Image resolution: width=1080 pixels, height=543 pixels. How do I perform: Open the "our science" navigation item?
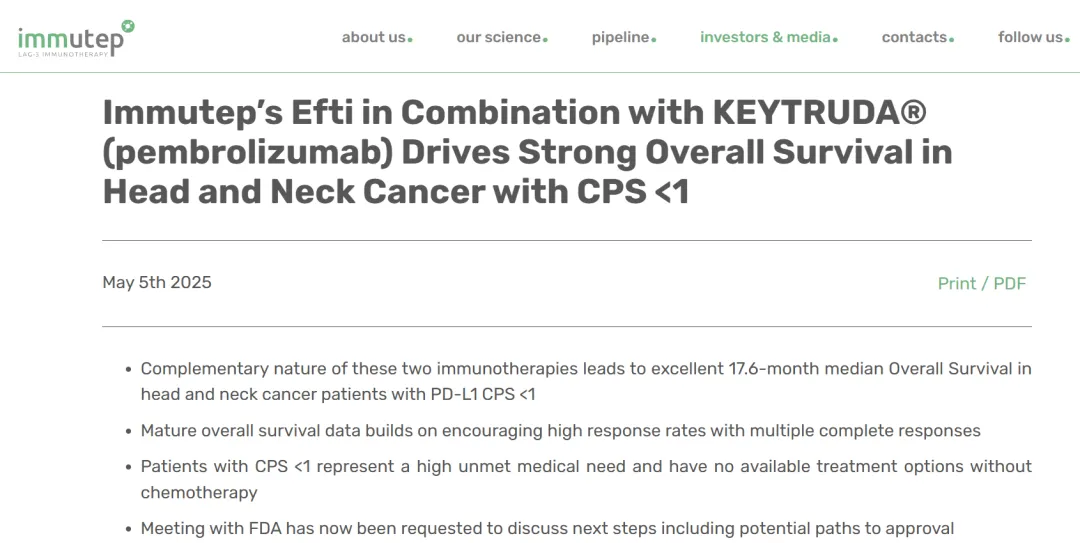pos(498,37)
